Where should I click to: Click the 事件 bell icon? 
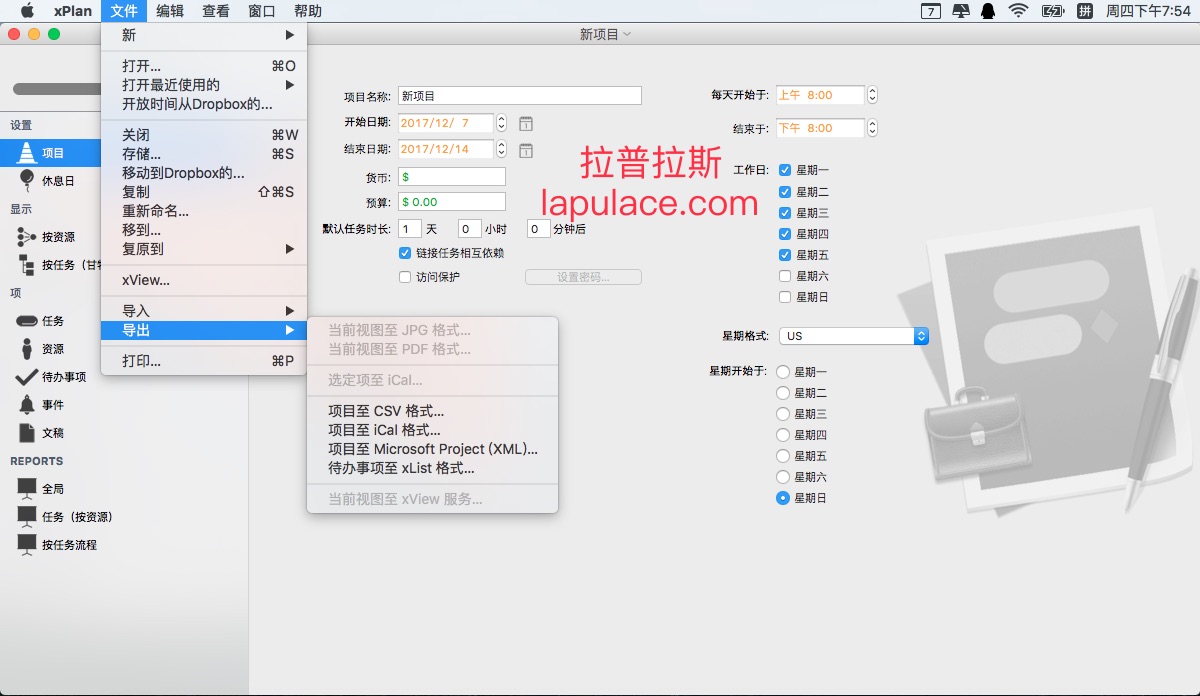pos(27,405)
